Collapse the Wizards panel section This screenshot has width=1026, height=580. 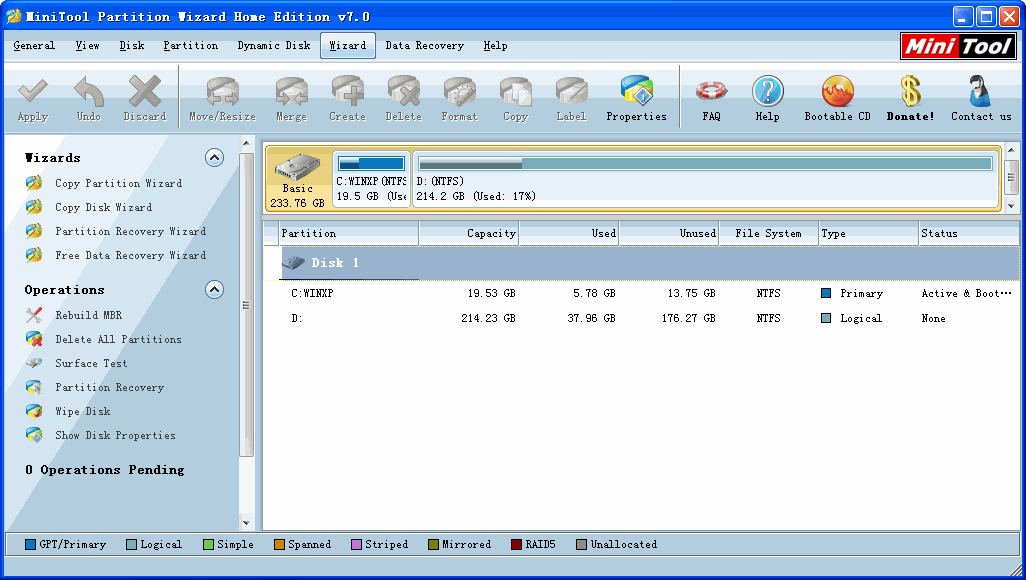[x=214, y=157]
